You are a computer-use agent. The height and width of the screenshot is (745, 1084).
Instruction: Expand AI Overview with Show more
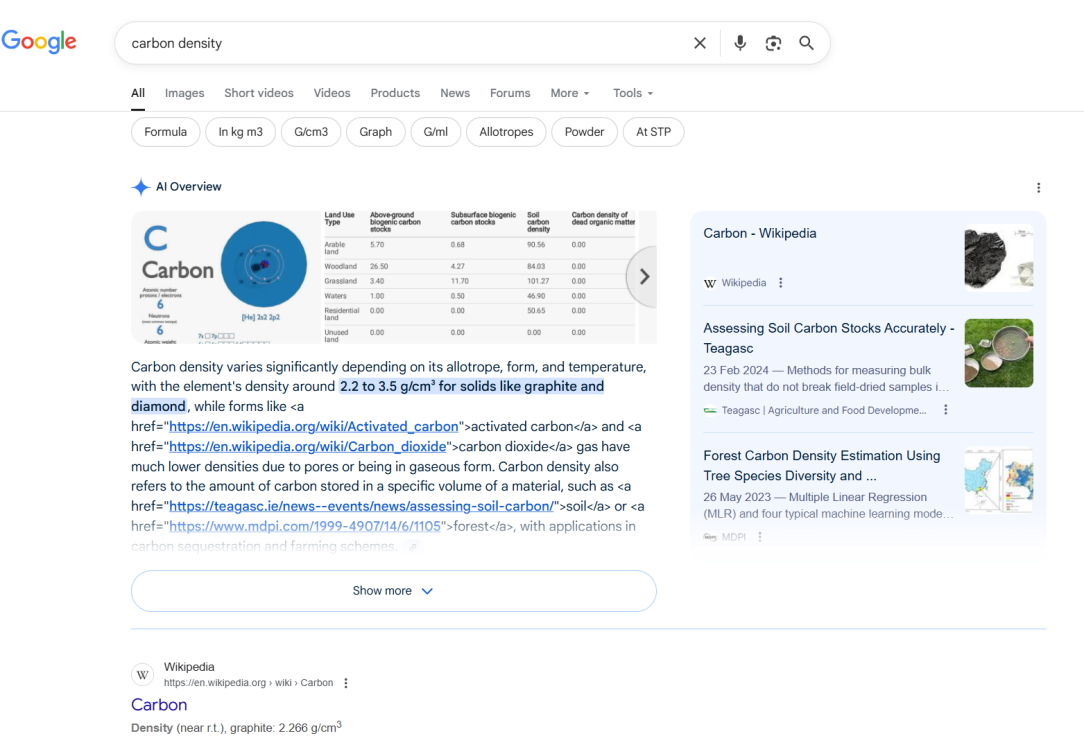[x=393, y=591]
